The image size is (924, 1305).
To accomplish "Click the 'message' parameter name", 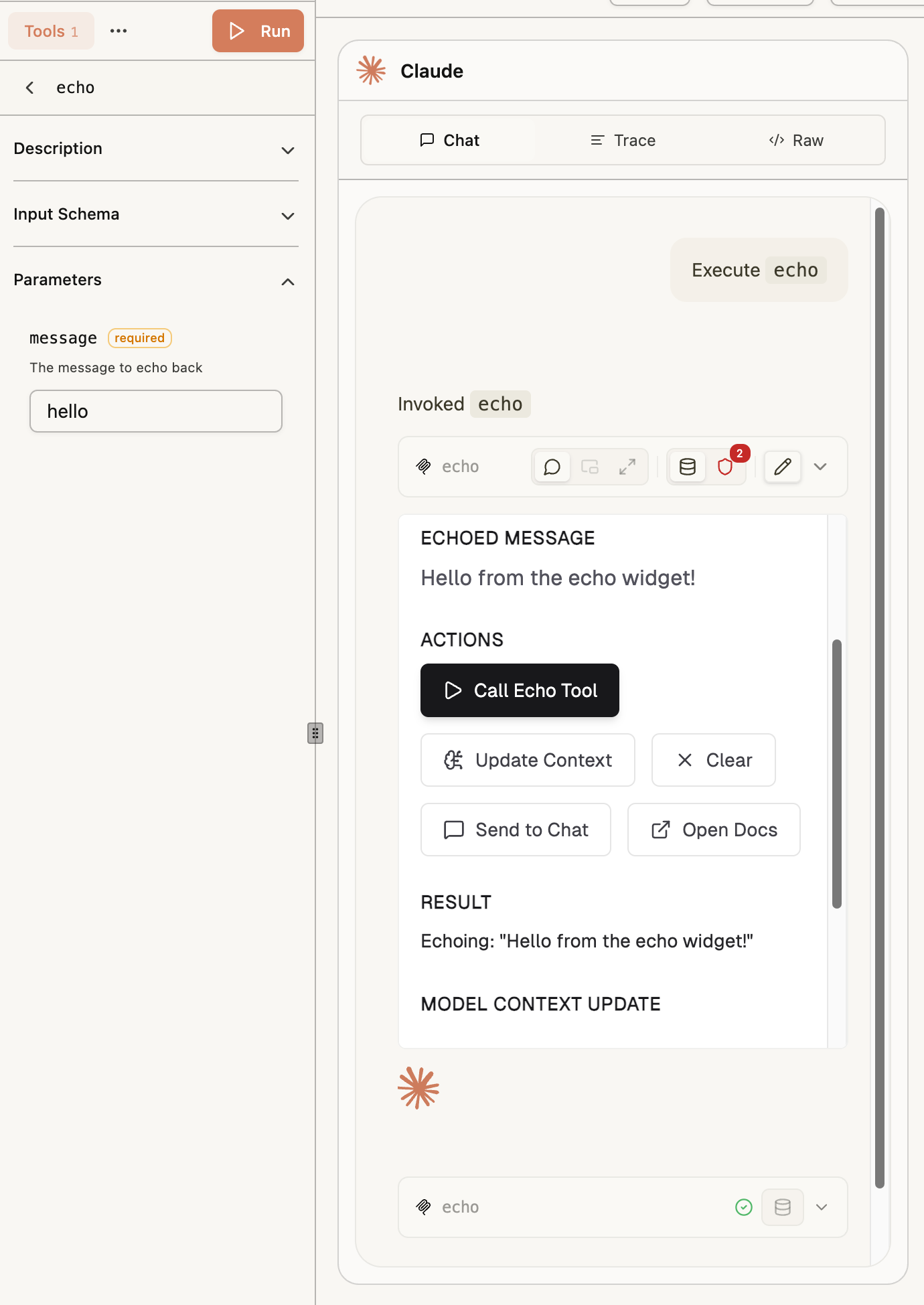I will 64,338.
